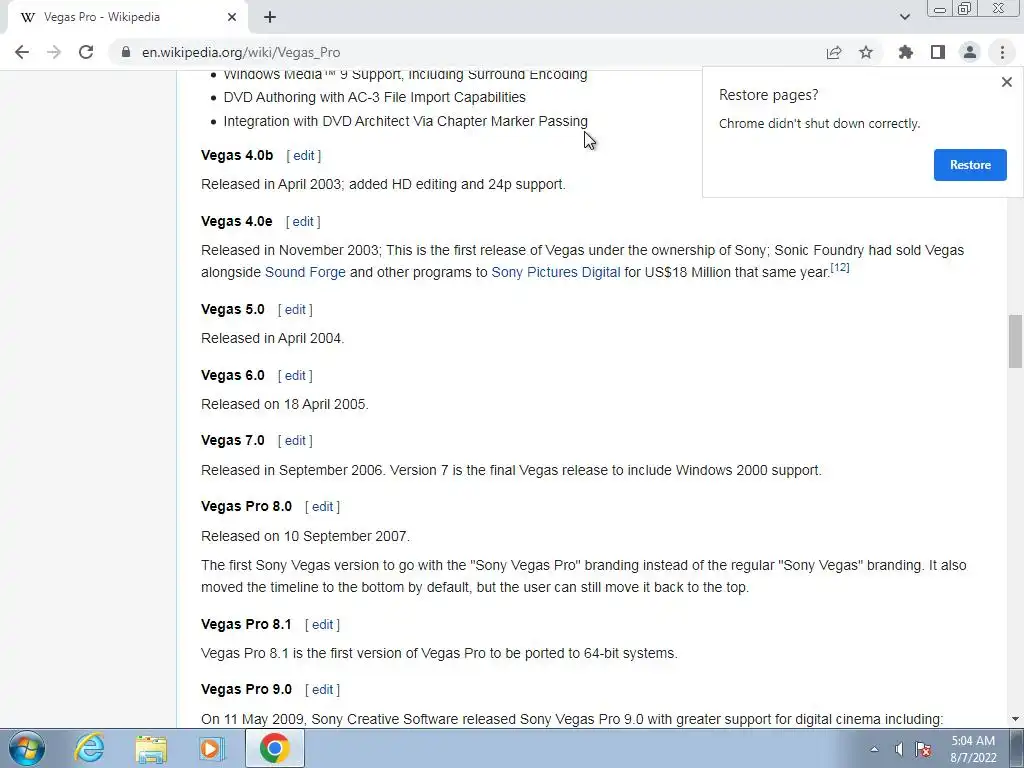This screenshot has height=768, width=1024.
Task: Close the Vegas Pro - Wikipedia tab
Action: pyautogui.click(x=232, y=17)
